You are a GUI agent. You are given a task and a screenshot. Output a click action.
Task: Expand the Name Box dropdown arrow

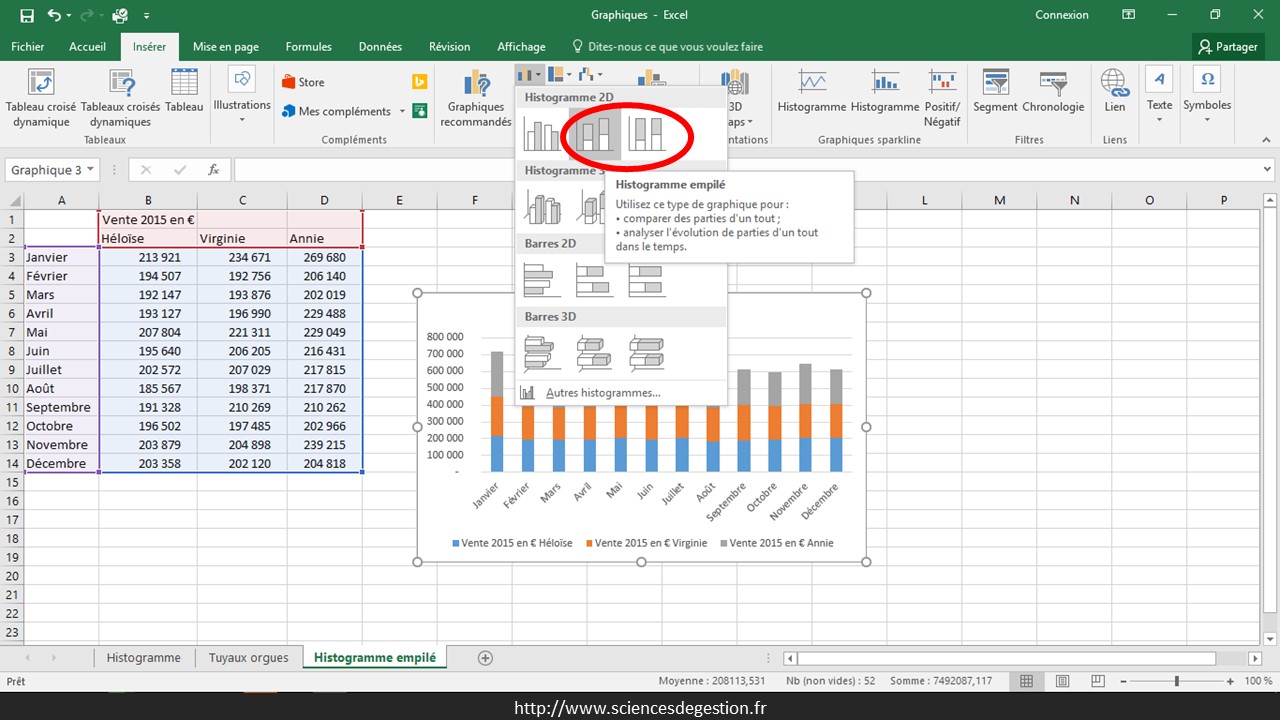click(91, 170)
